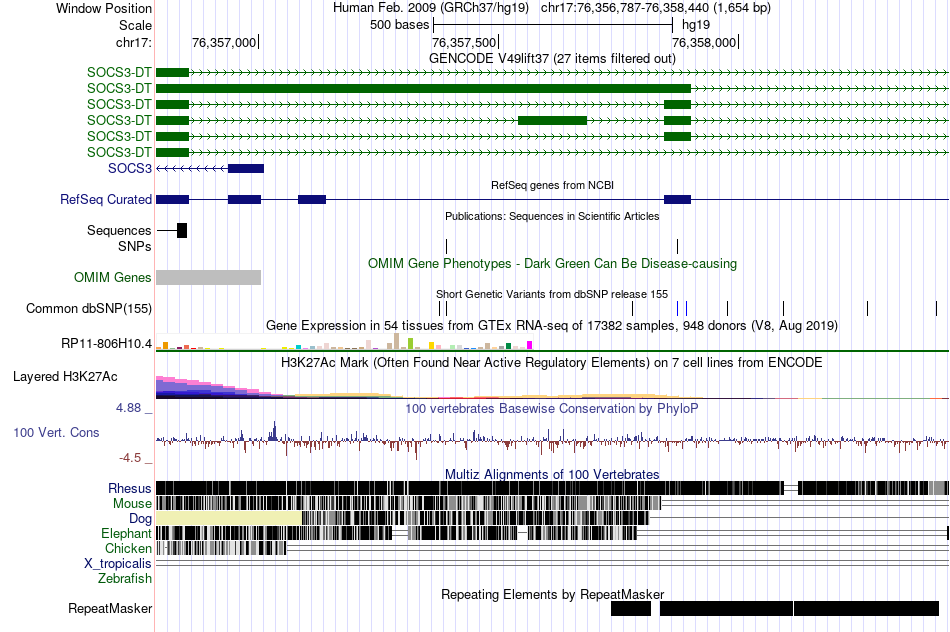Click the rightmost RepeatMasker block
This screenshot has height=632, width=950.
coord(866,608)
